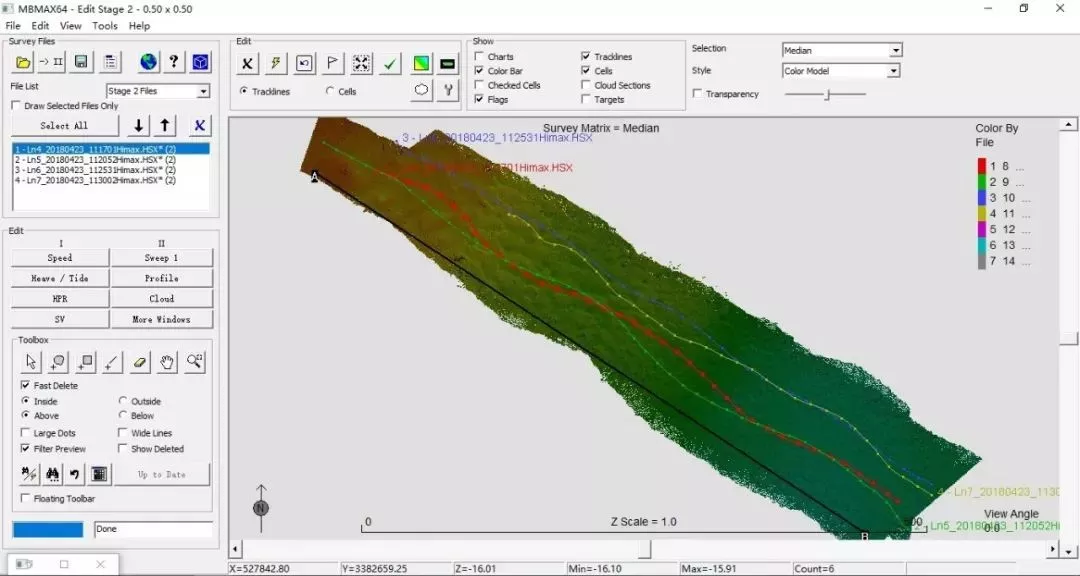Viewport: 1080px width, 576px height.
Task: Remove file with the blue X icon
Action: 199,125
